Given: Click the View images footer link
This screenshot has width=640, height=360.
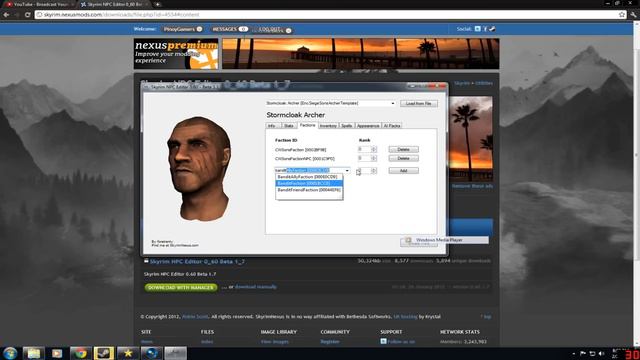Looking at the screenshot, I should coord(275,342).
